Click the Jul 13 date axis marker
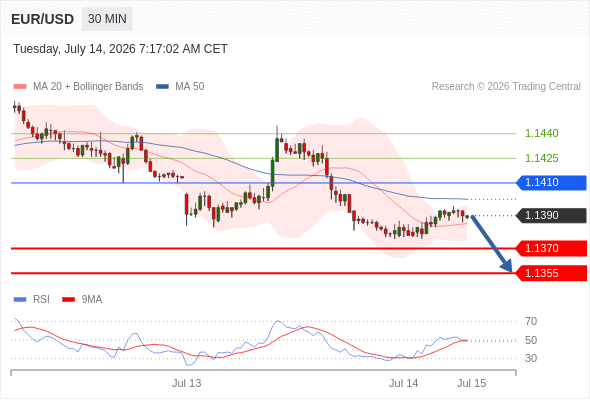This screenshot has width=590, height=400. (x=187, y=383)
